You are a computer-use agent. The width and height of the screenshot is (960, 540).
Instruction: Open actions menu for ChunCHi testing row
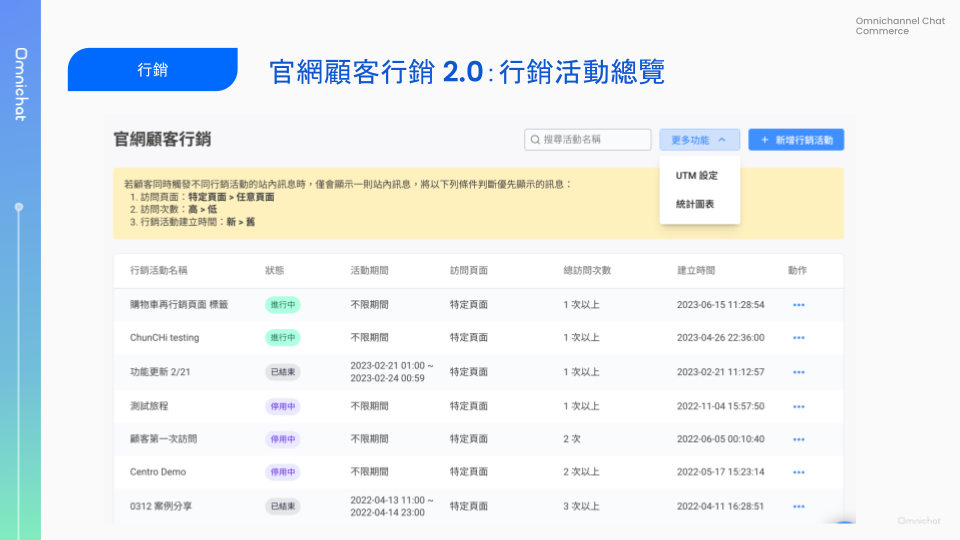click(x=798, y=338)
